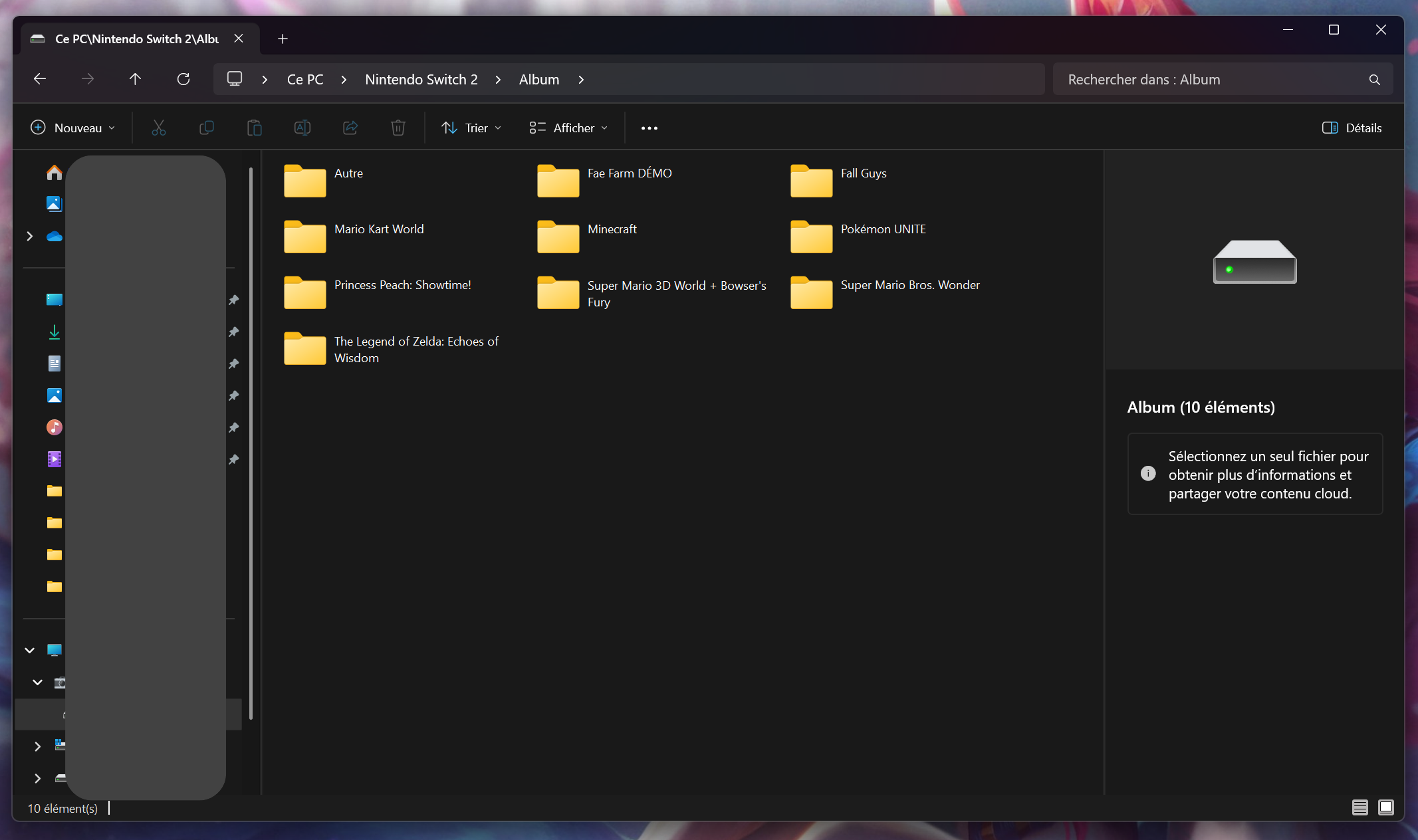Open the Music icon in sidebar
This screenshot has width=1418, height=840.
(x=55, y=427)
